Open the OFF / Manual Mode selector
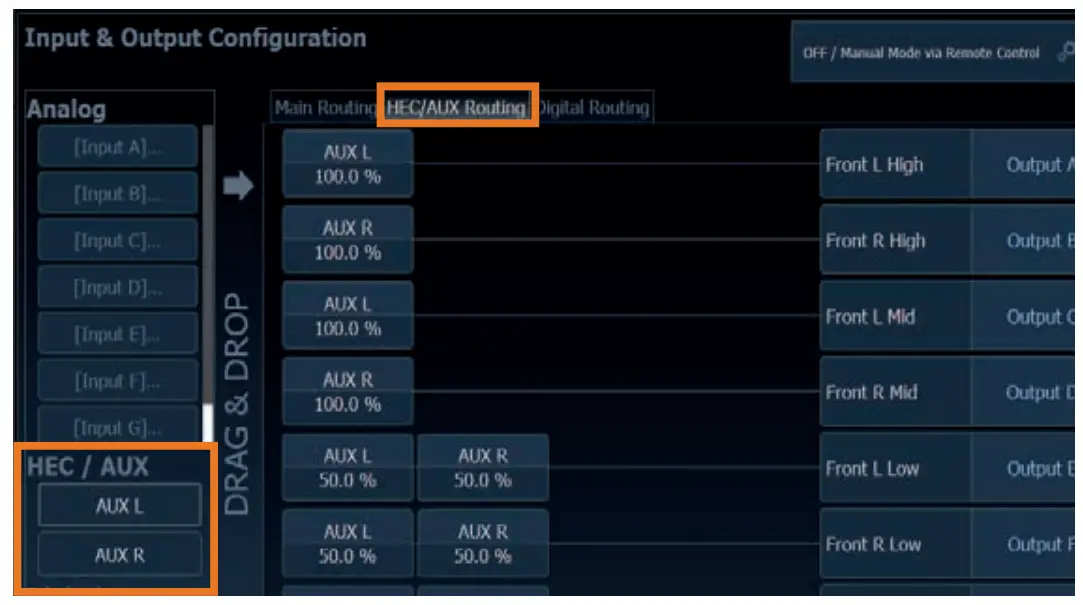 click(x=920, y=53)
